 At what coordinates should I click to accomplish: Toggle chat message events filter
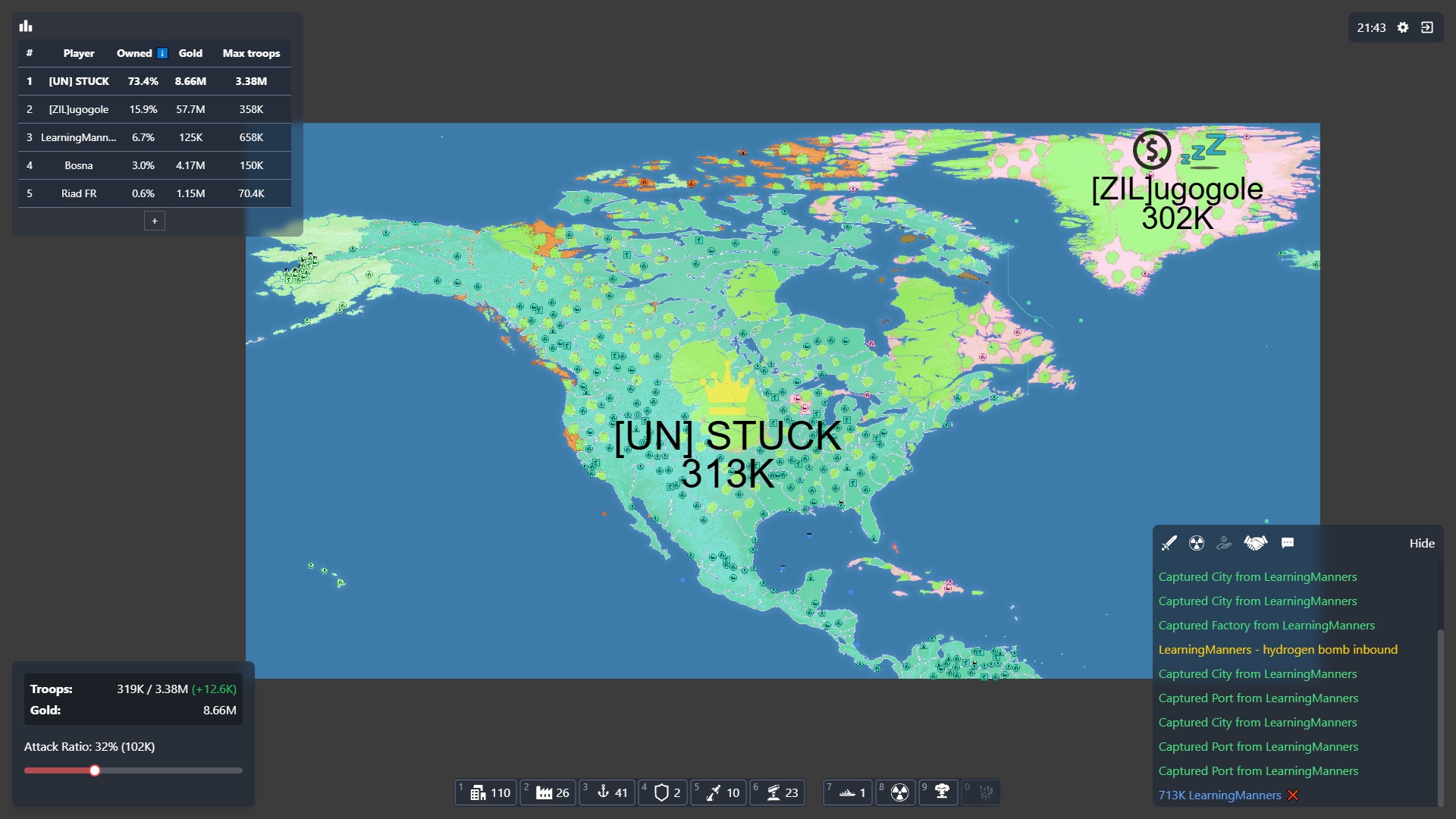coord(1288,543)
